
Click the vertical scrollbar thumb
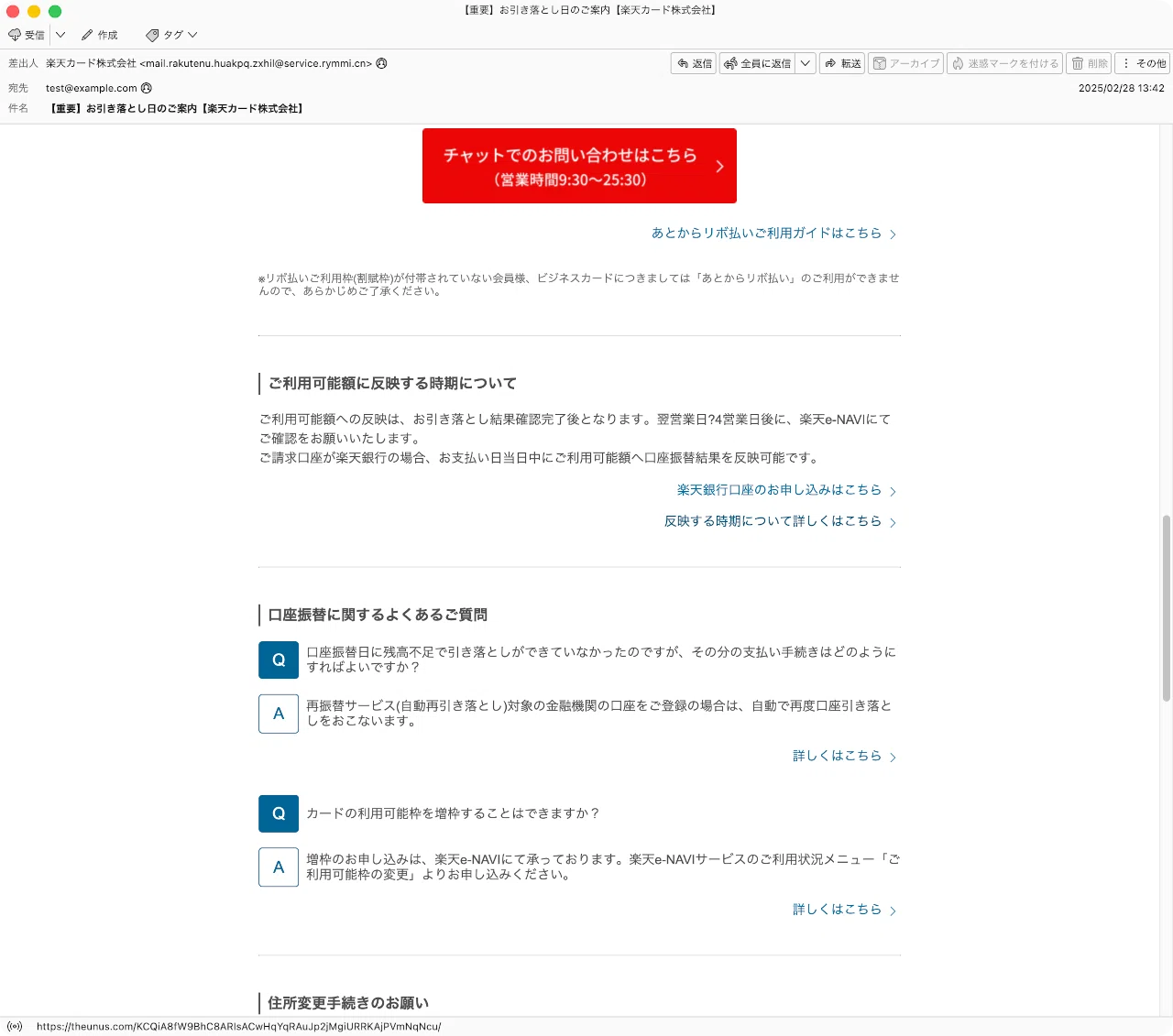tap(1167, 608)
